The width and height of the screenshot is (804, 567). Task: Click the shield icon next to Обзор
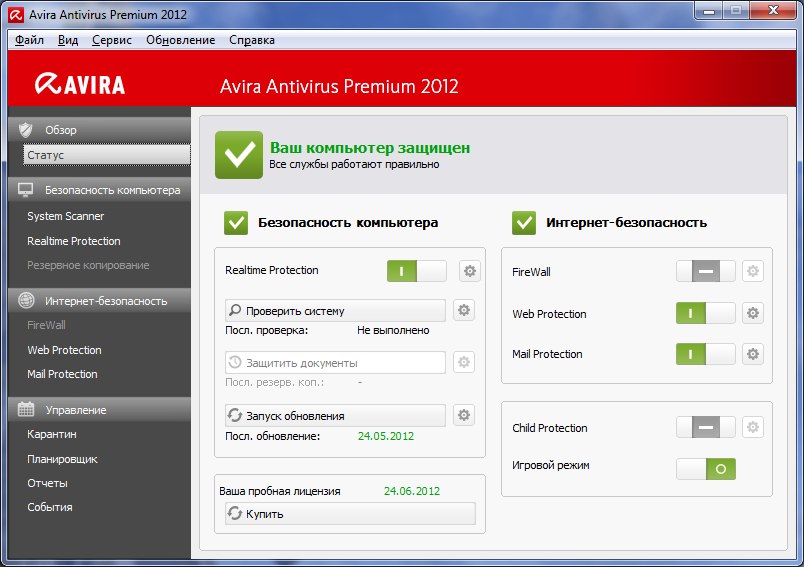tap(26, 130)
